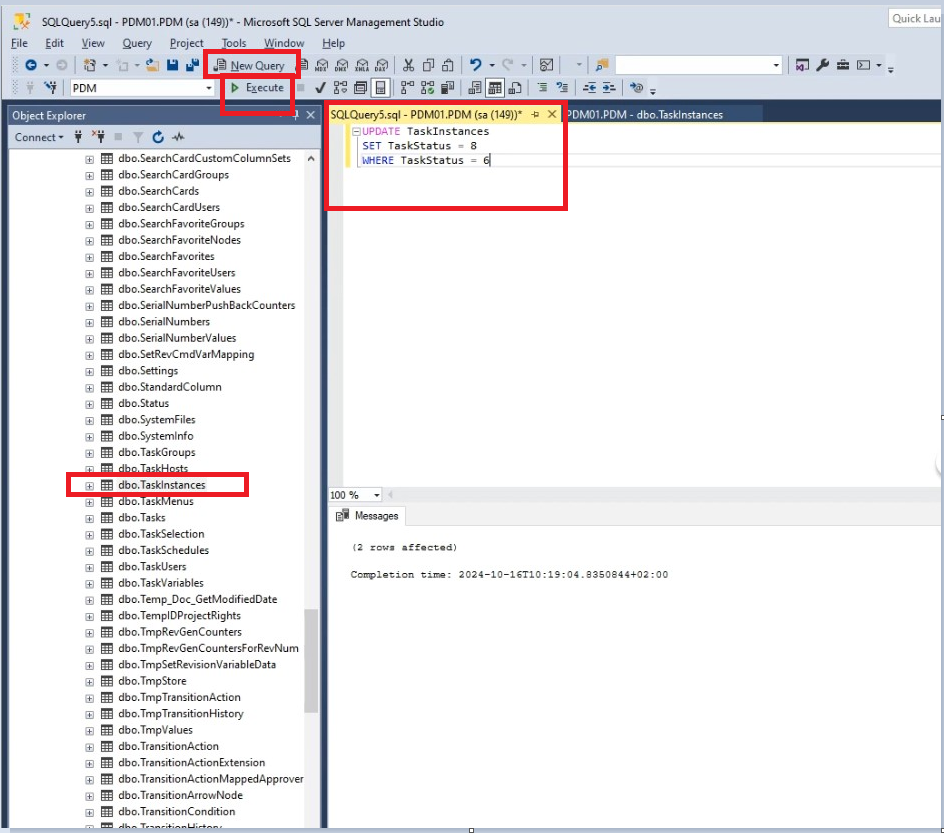Open the PDM database dropdown
This screenshot has width=944, height=833.
click(208, 88)
